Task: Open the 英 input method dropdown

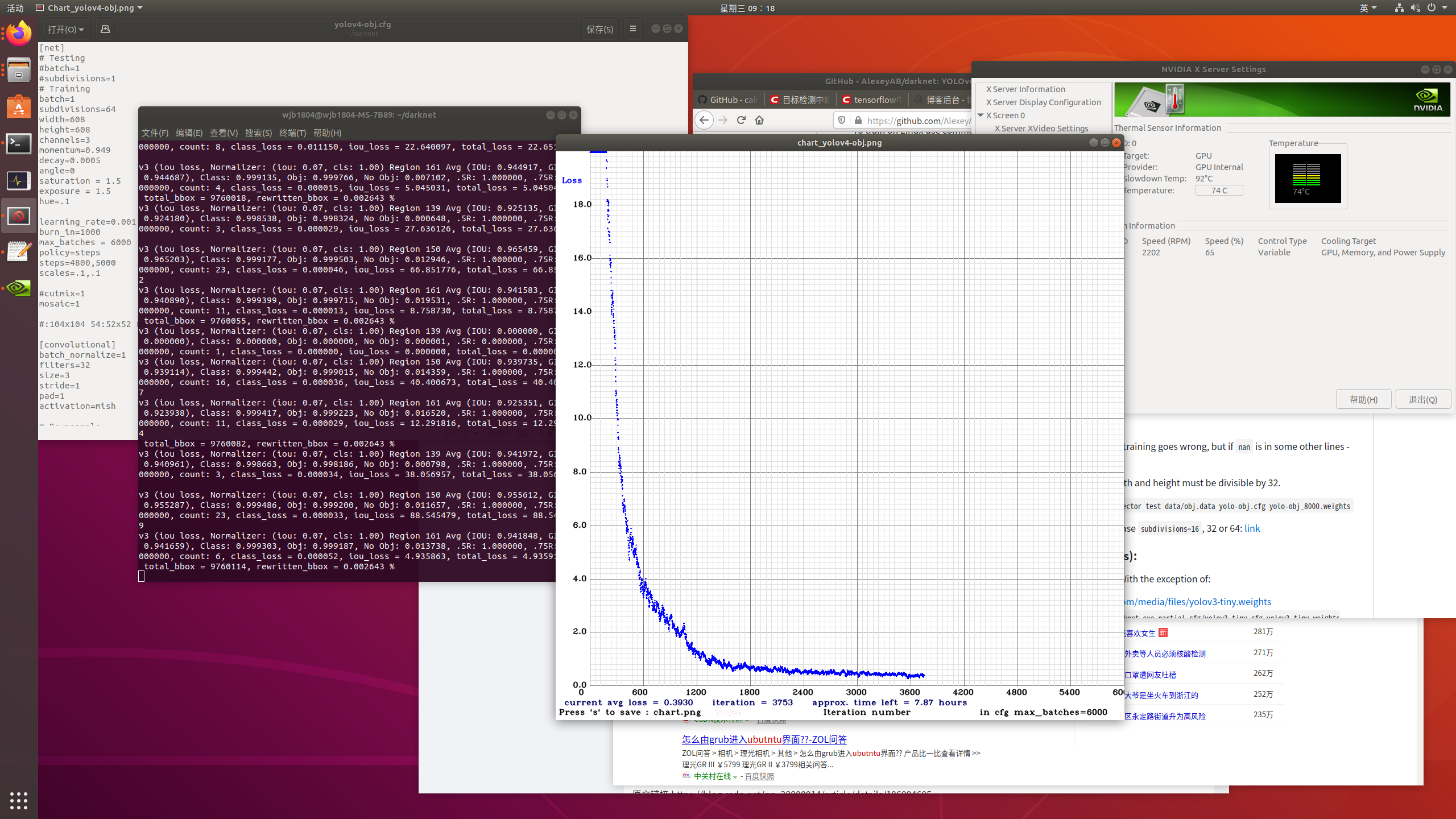Action: (1368, 8)
